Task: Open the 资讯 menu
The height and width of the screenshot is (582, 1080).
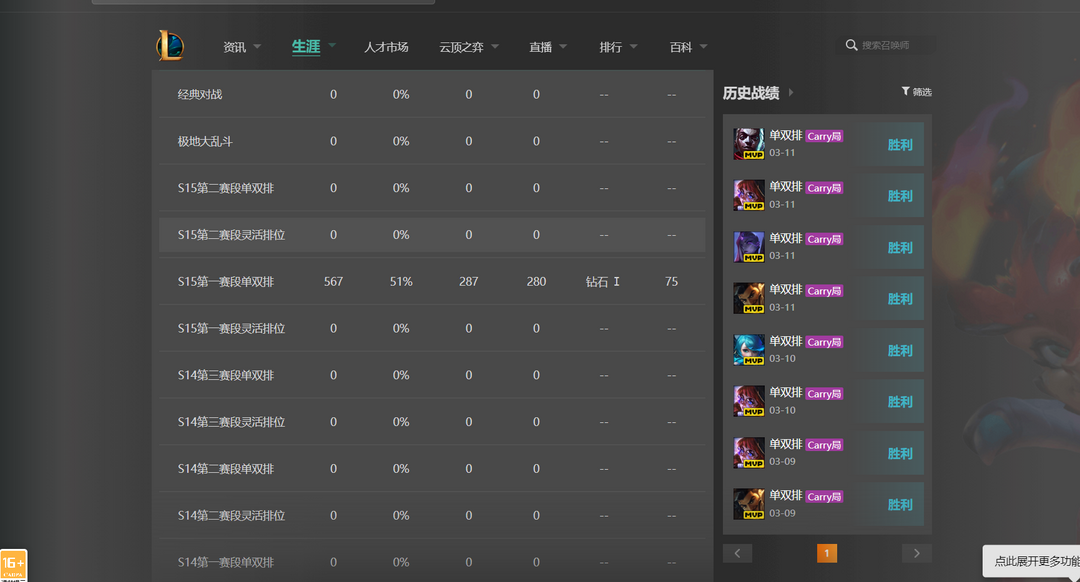Action: tap(234, 47)
